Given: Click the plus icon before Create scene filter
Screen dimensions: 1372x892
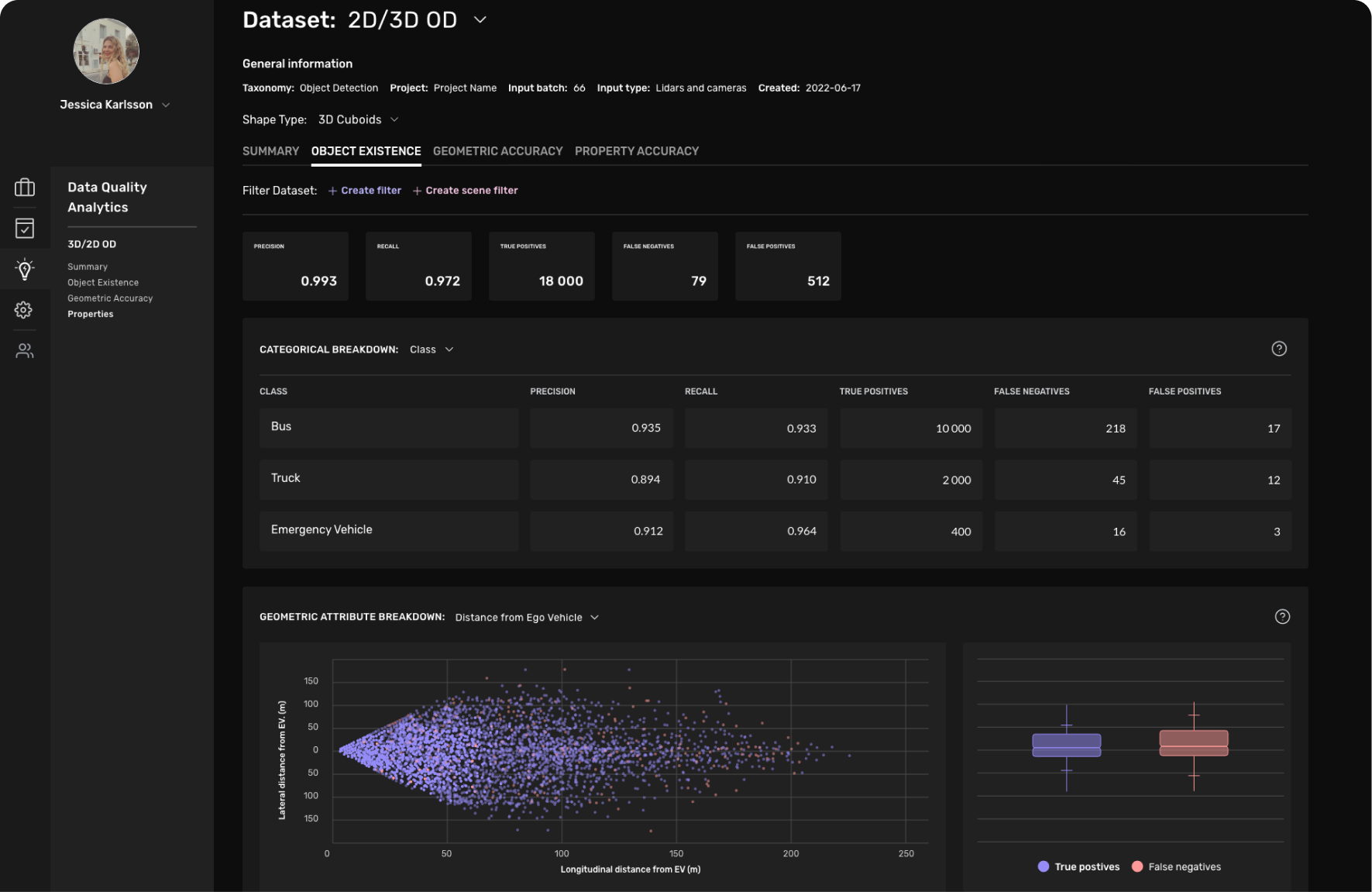Looking at the screenshot, I should pyautogui.click(x=417, y=191).
